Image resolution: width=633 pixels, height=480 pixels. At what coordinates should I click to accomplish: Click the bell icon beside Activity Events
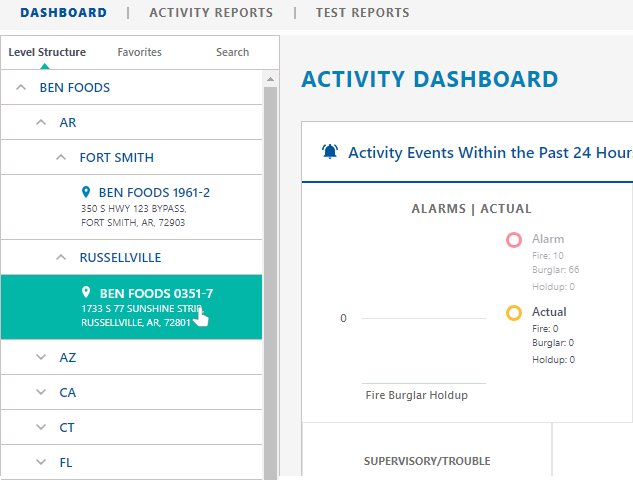[330, 152]
